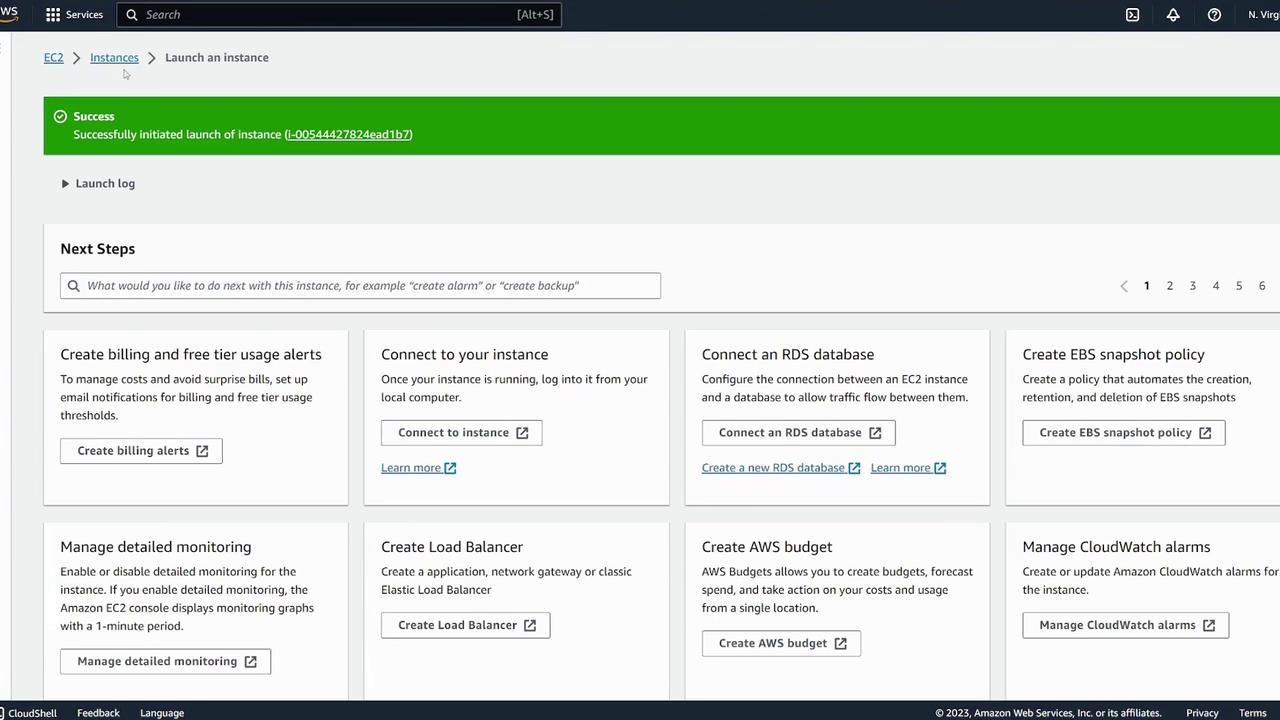This screenshot has width=1280, height=720.
Task: Open the help question mark menu
Action: [1214, 15]
